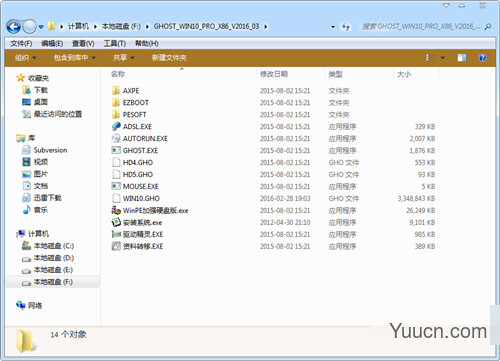Select the 资料转移.EXE icon
The width and height of the screenshot is (500, 361).
[116, 246]
